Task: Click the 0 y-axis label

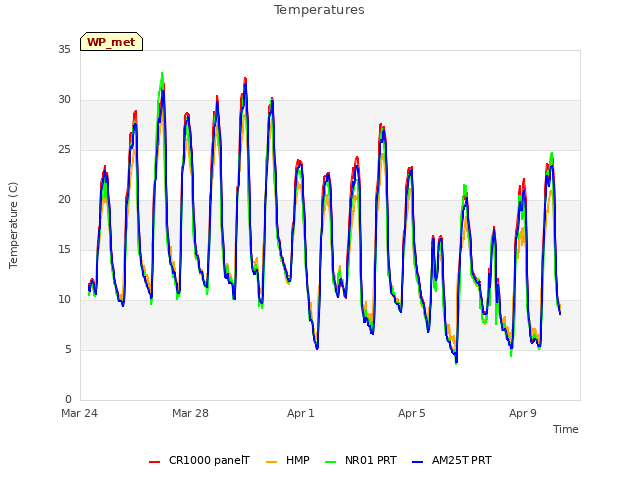Action: (x=68, y=400)
